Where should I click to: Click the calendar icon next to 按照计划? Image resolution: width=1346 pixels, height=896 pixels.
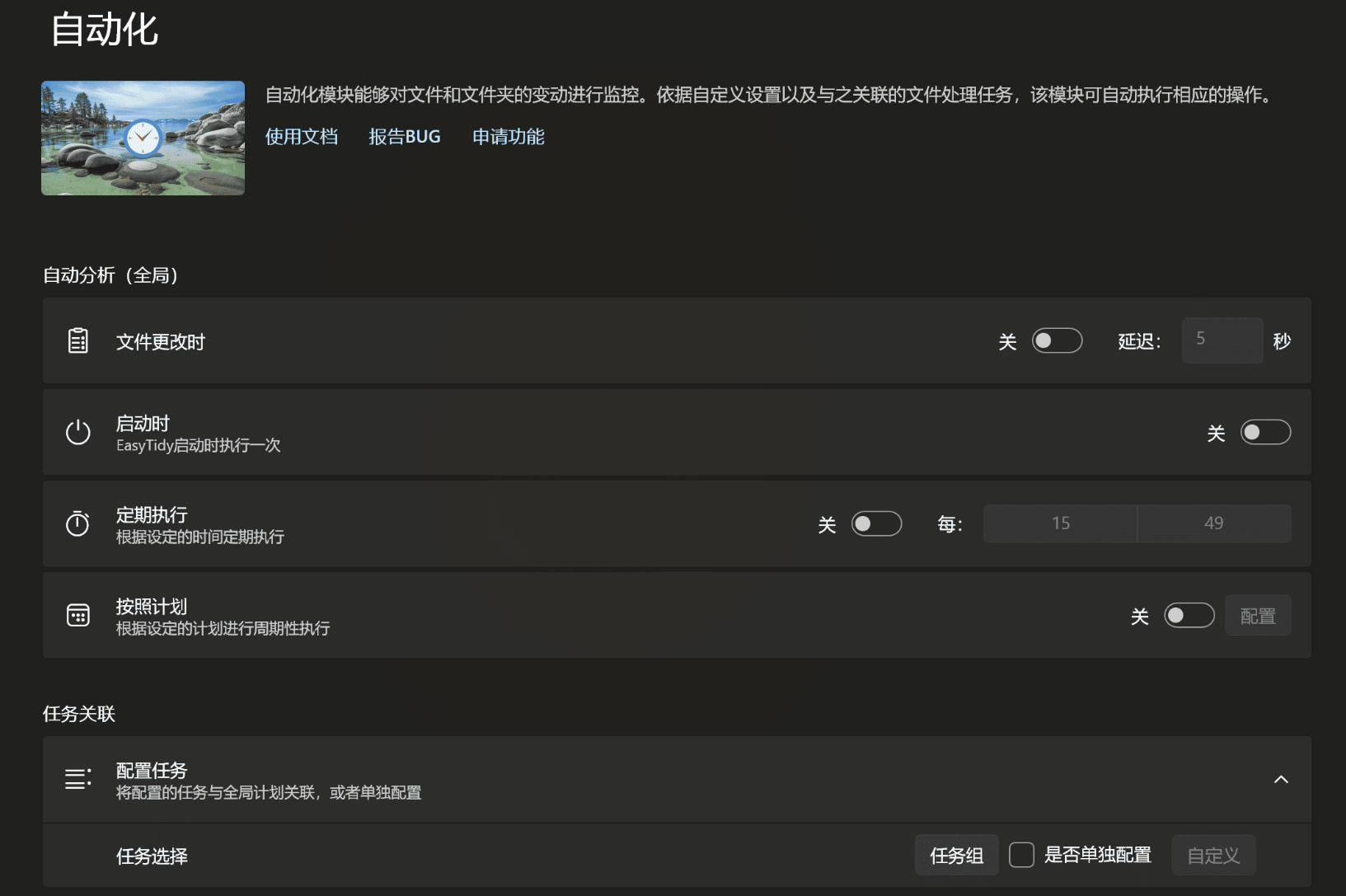point(77,615)
